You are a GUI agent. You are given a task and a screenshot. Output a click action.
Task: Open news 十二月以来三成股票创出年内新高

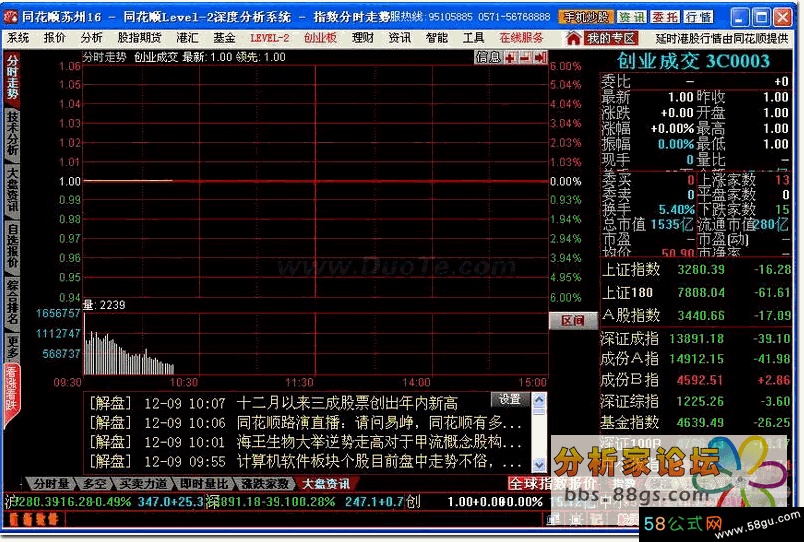click(347, 403)
